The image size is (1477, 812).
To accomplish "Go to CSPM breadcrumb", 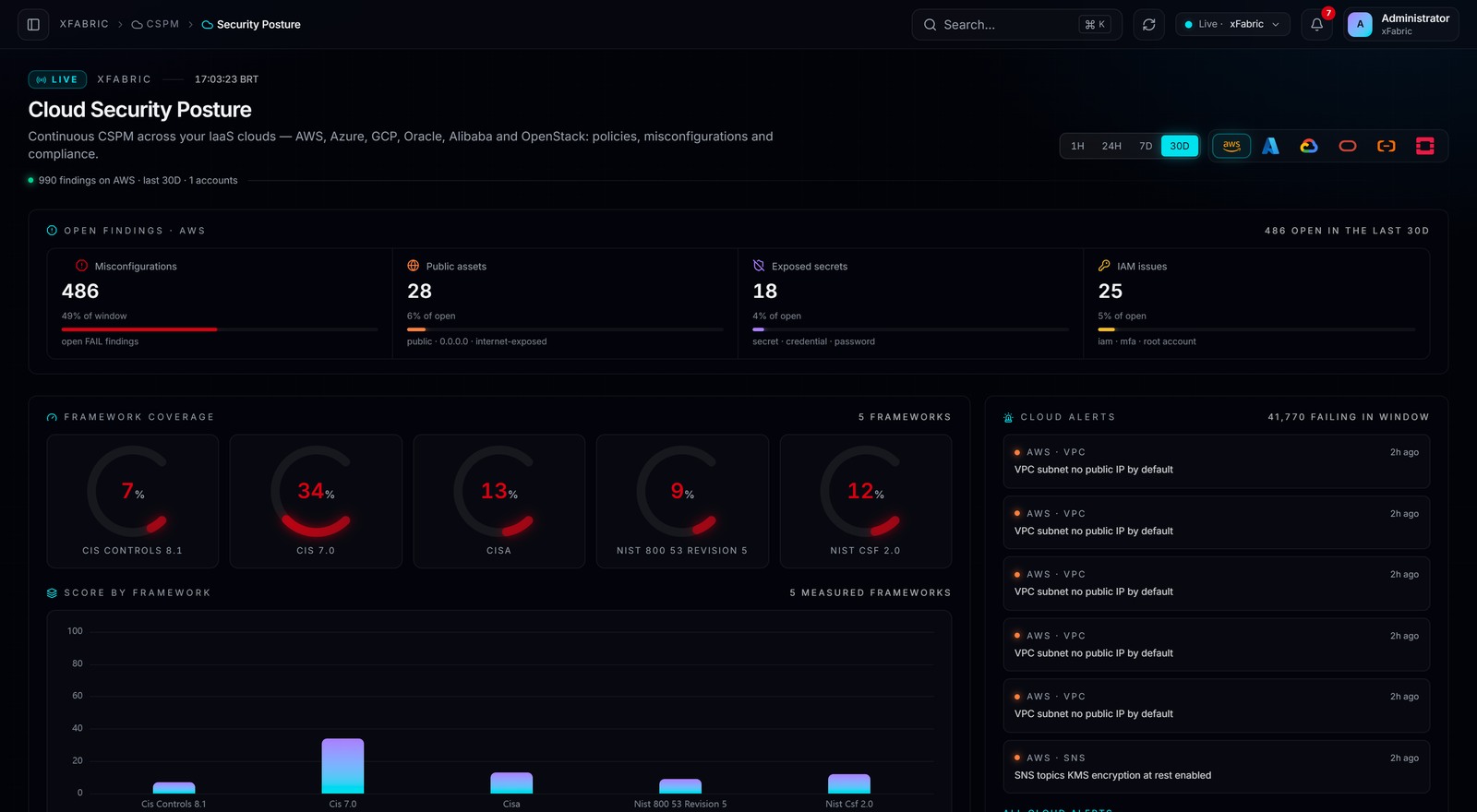I will (x=162, y=24).
